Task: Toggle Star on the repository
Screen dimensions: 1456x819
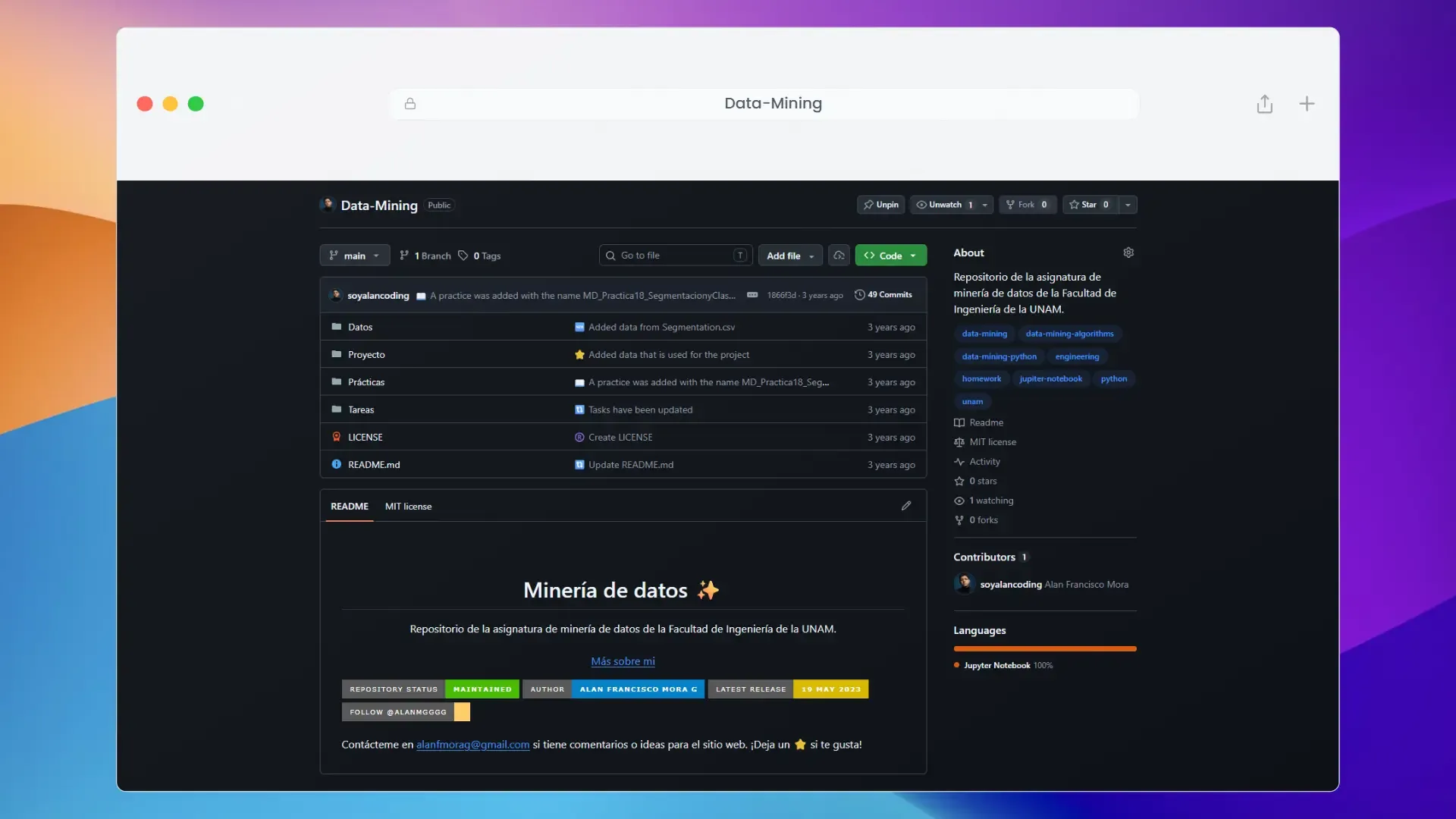Action: (x=1090, y=205)
